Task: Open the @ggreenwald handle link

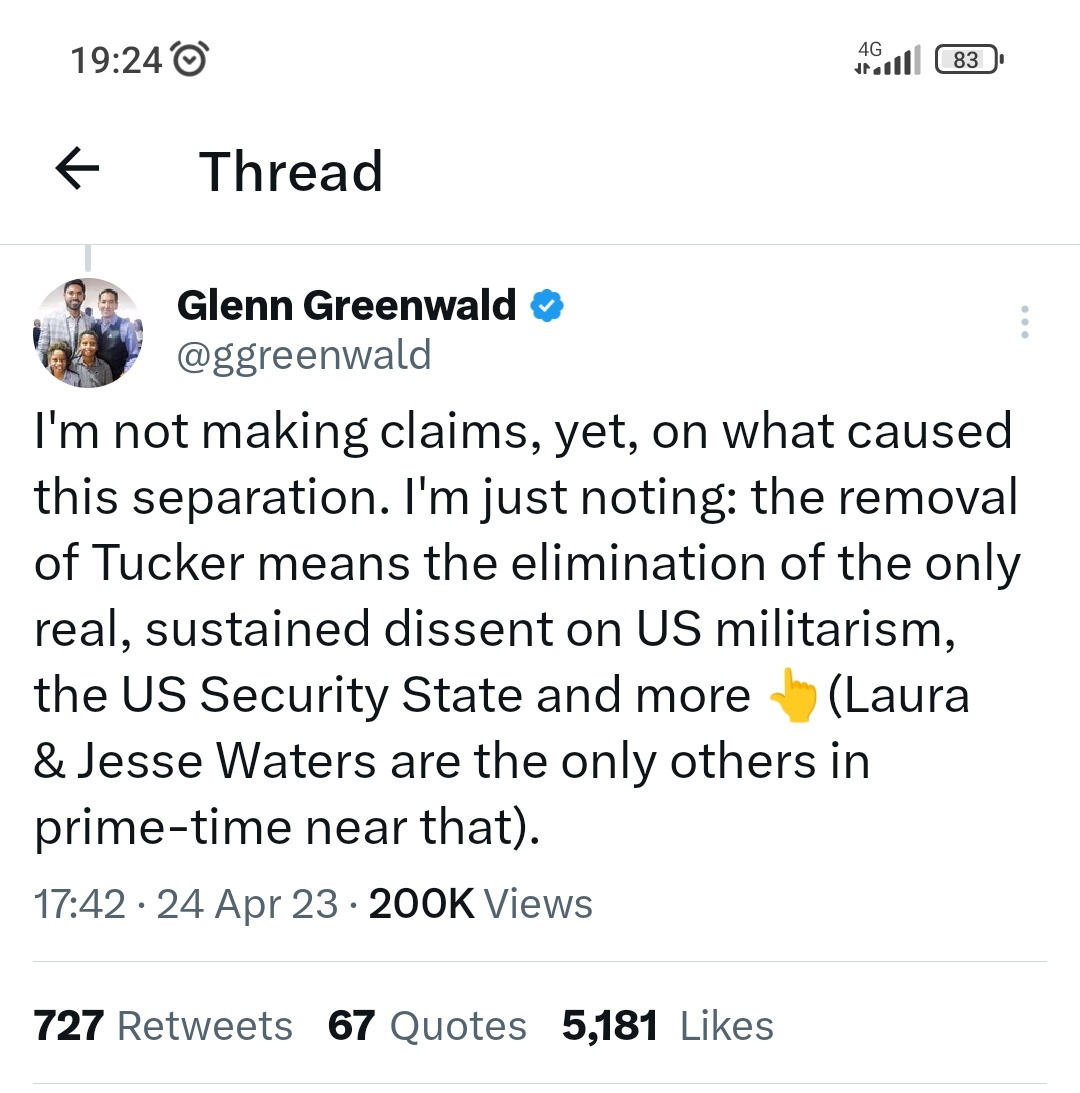Action: [x=304, y=355]
